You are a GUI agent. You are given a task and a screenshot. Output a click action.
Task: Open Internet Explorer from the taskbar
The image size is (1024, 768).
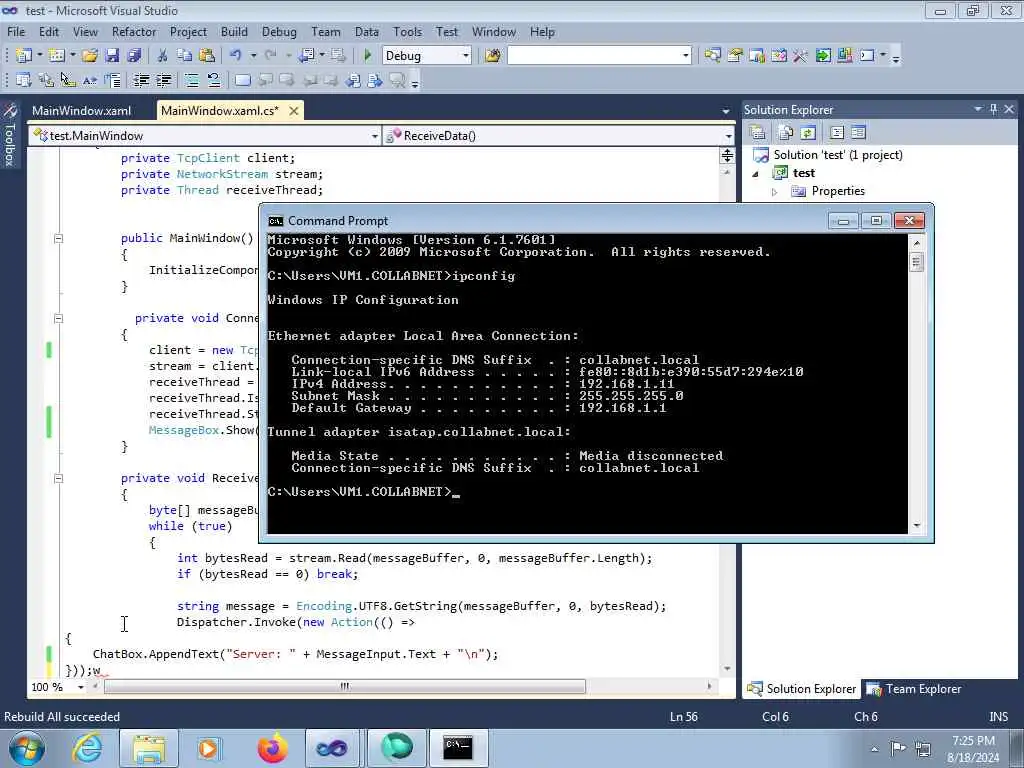88,748
